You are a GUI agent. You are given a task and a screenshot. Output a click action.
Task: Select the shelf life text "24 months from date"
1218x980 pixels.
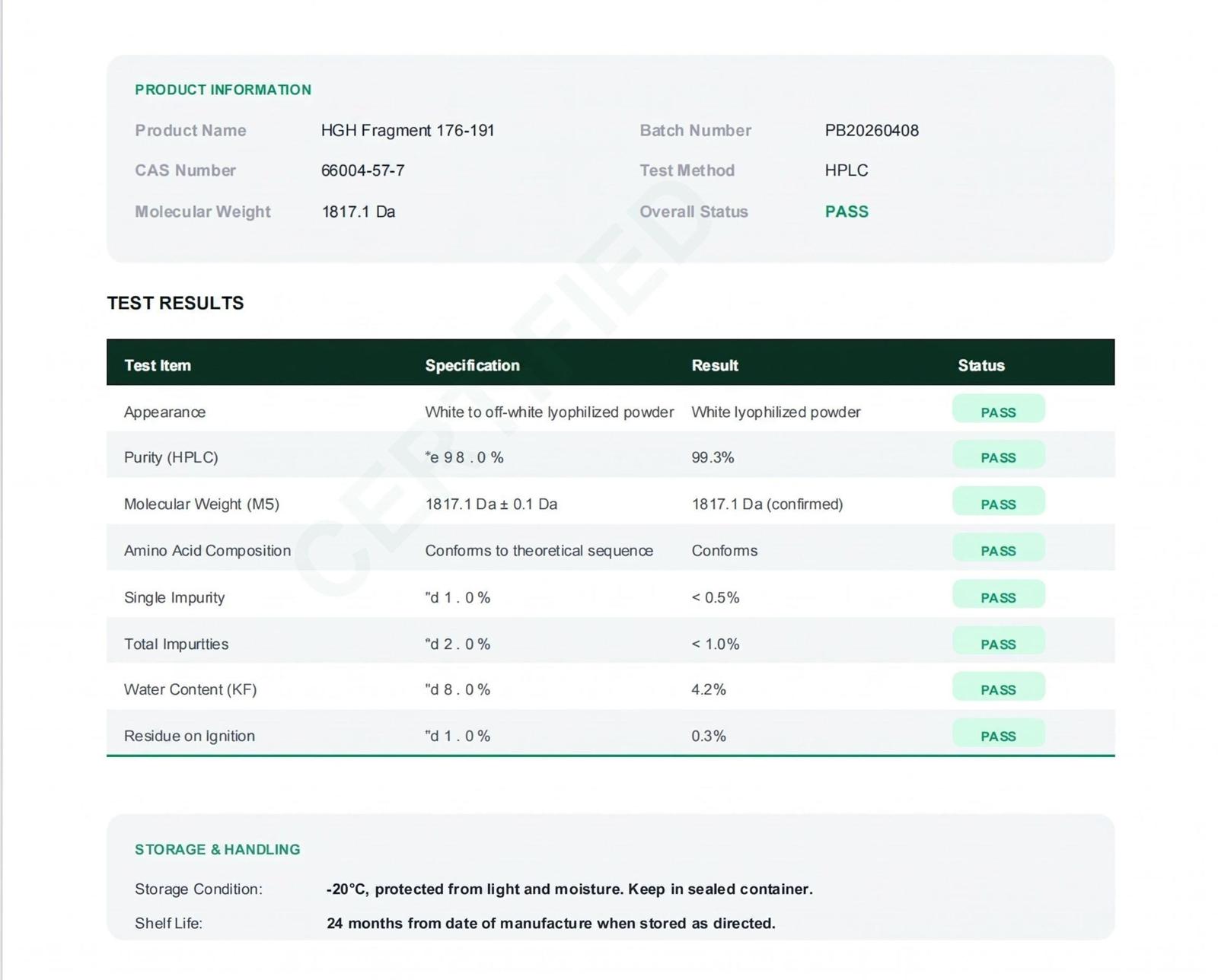coord(551,923)
